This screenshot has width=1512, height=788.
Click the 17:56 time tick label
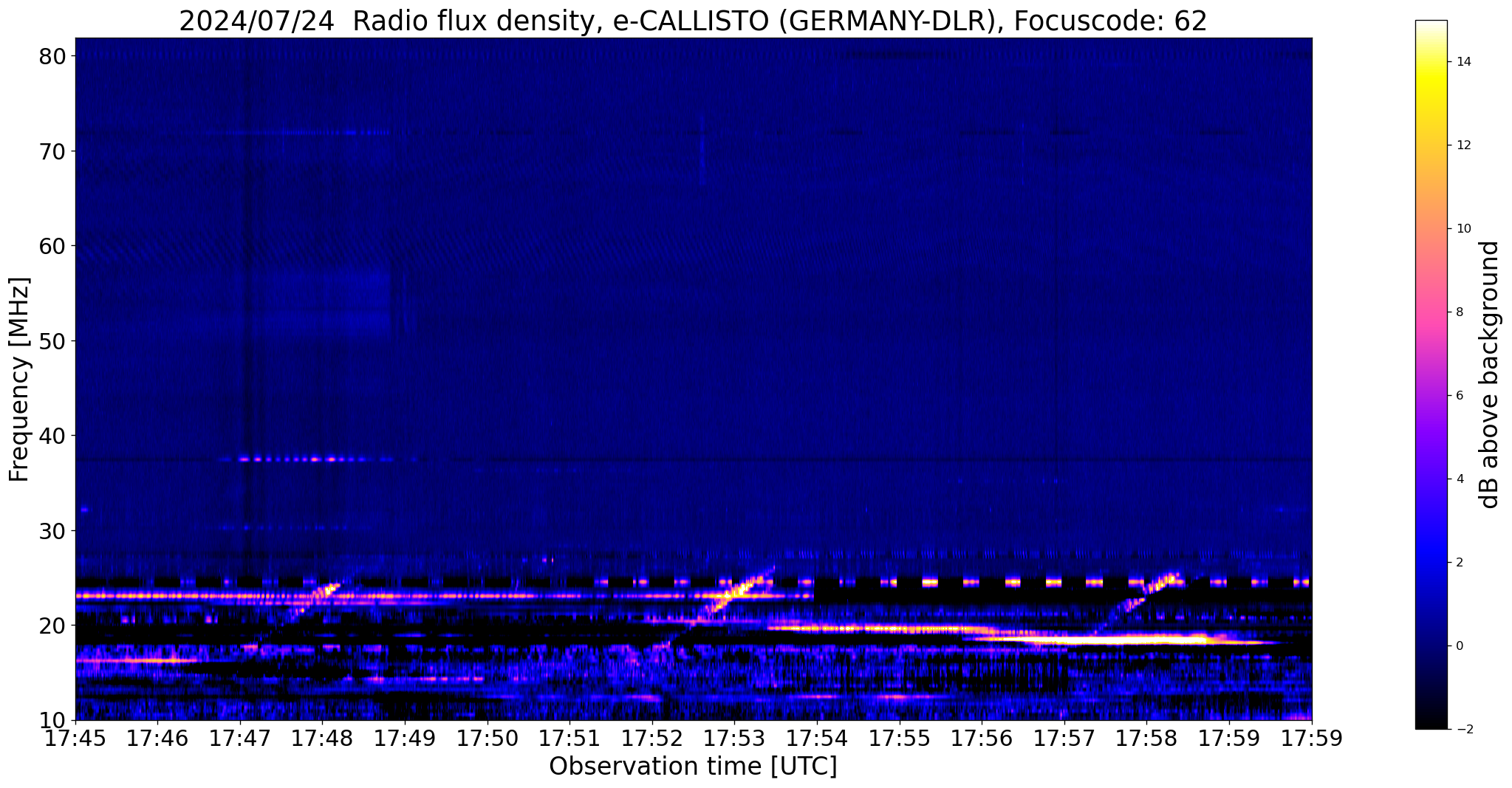pyautogui.click(x=982, y=739)
